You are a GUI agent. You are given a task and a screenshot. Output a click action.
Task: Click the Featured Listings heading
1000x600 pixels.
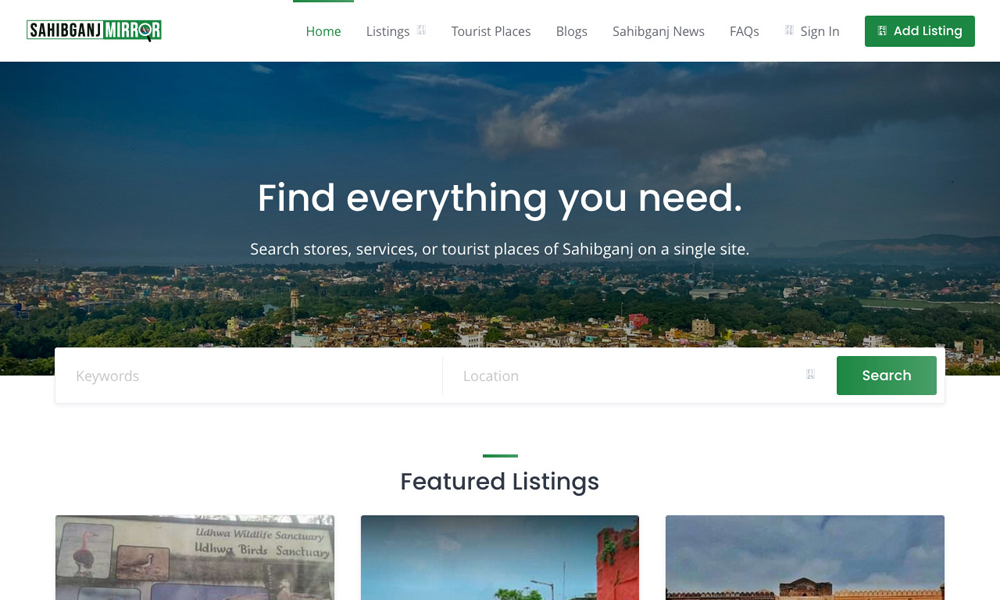tap(500, 481)
